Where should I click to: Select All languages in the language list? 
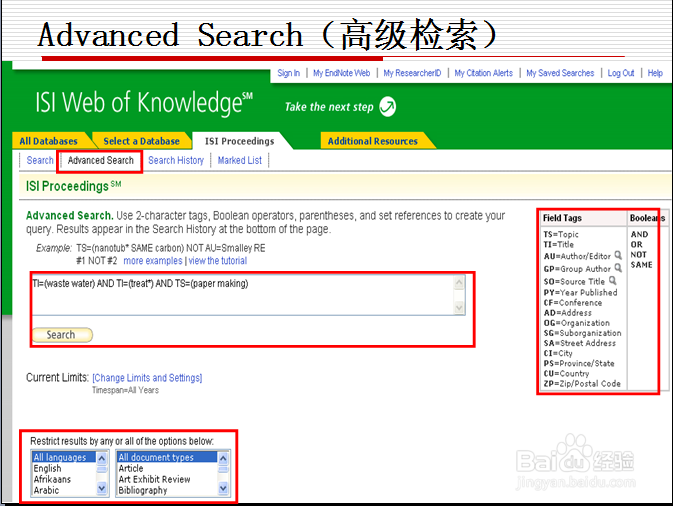point(64,457)
